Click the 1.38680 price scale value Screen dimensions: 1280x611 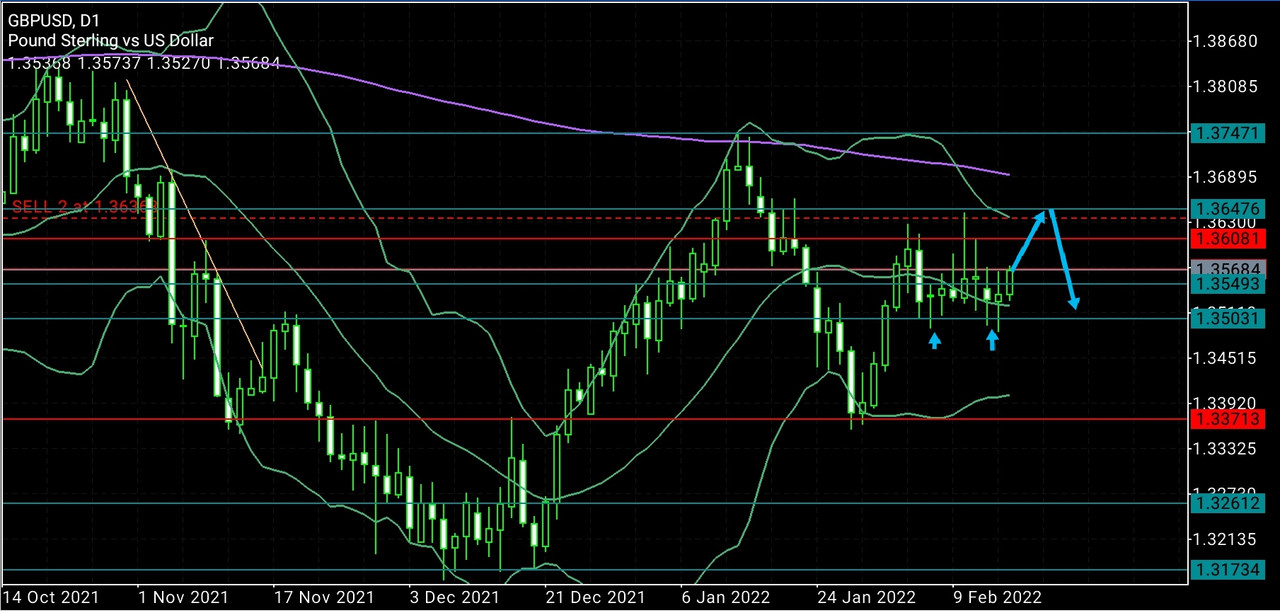[x=1226, y=42]
